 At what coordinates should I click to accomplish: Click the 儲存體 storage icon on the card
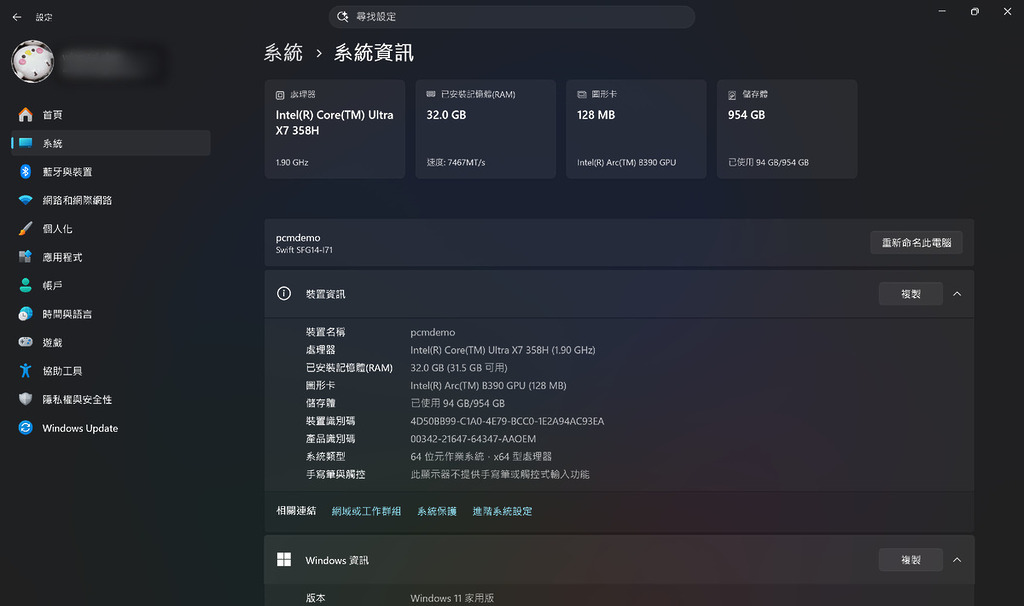click(732, 95)
